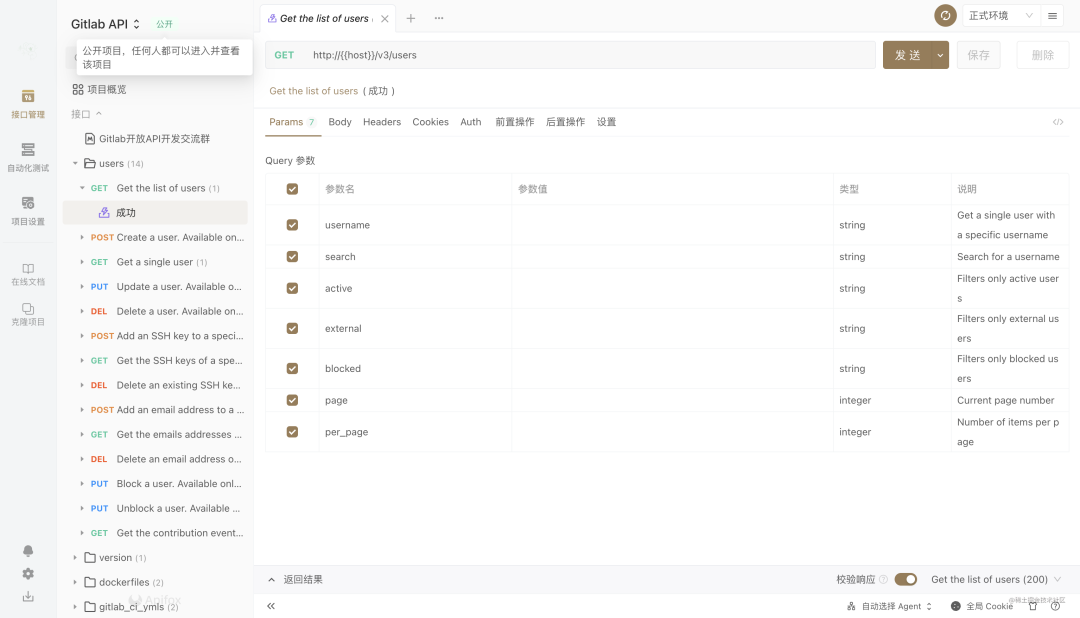Image resolution: width=1080 pixels, height=618 pixels.
Task: Click the shirt theme icon in status bar
Action: 1033,606
